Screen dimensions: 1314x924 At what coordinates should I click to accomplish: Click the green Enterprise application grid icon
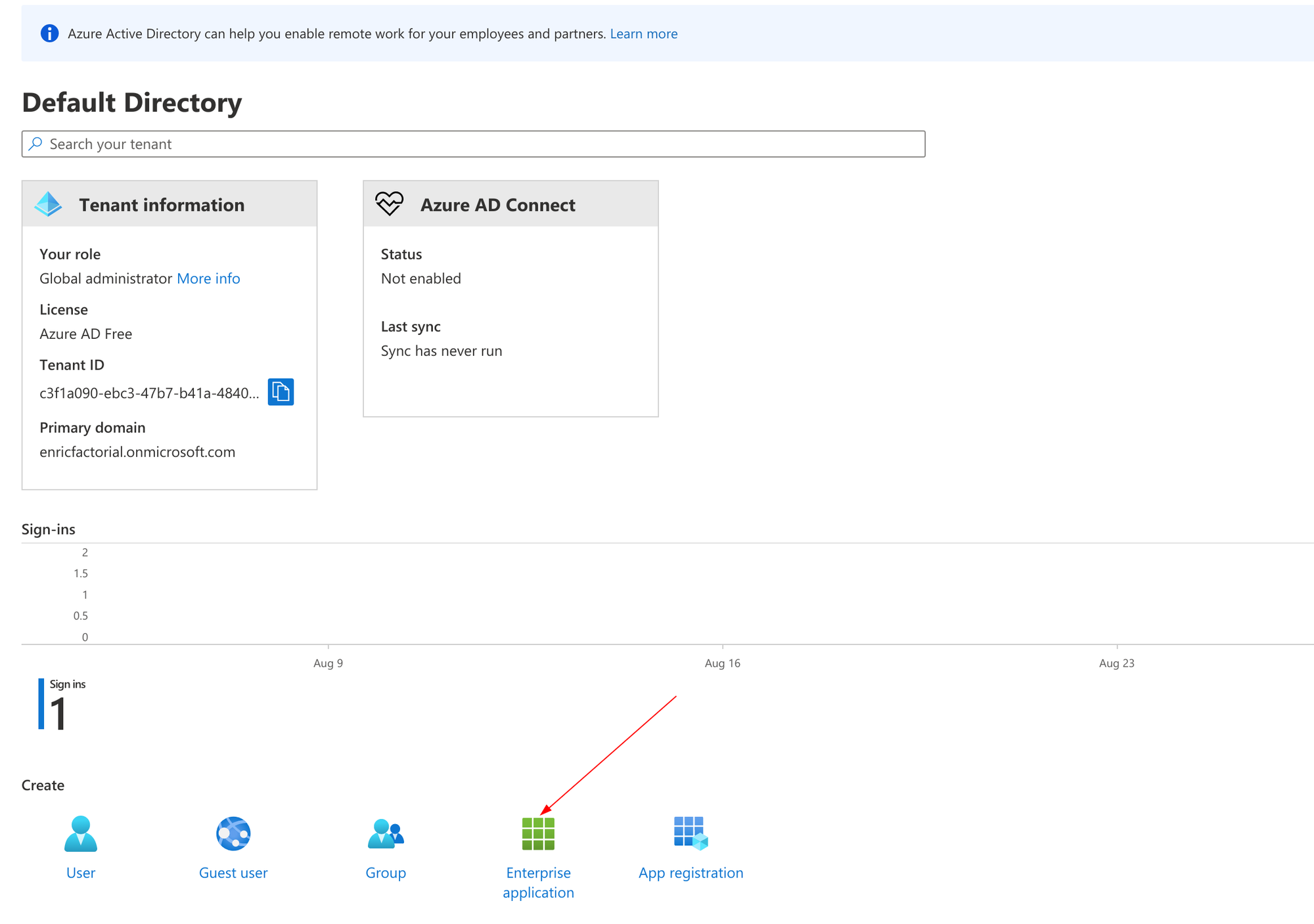(538, 833)
